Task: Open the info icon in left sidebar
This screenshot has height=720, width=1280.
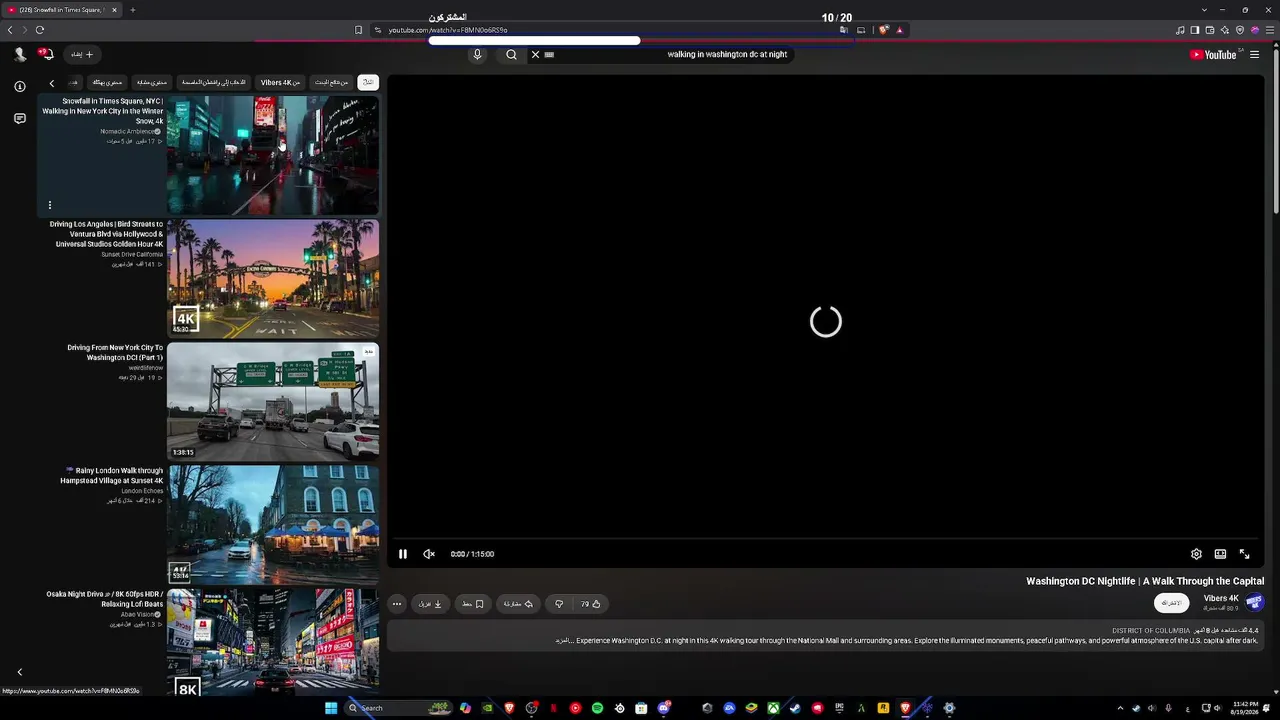Action: tap(20, 87)
